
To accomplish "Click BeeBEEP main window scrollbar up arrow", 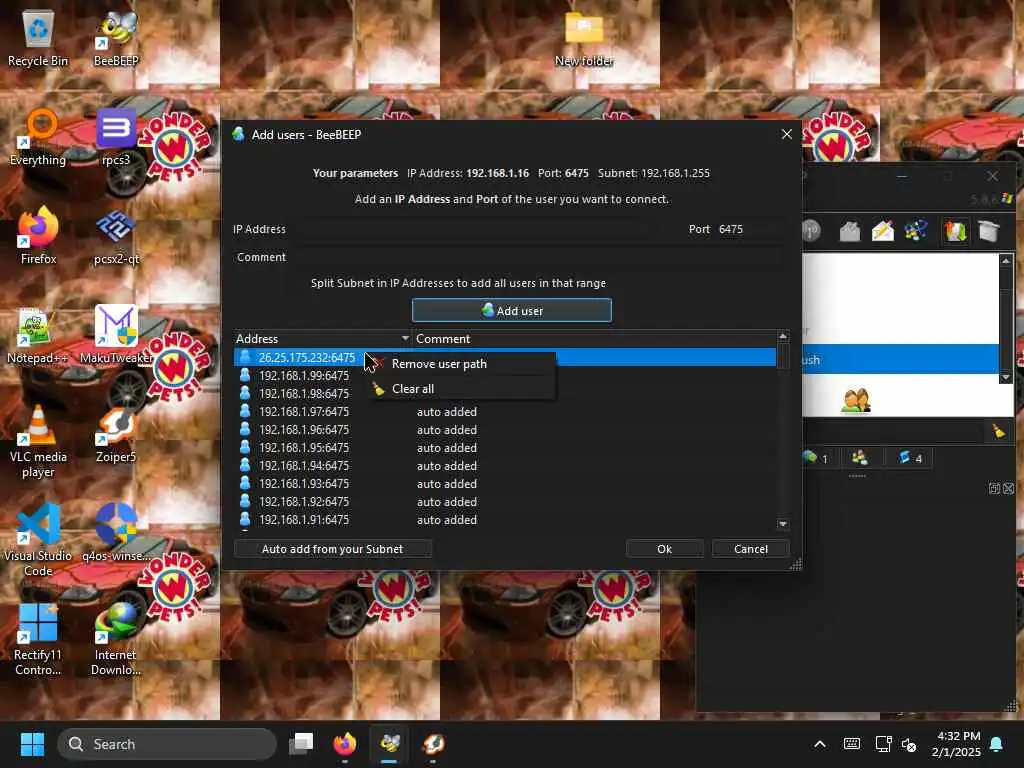I will click(1006, 261).
